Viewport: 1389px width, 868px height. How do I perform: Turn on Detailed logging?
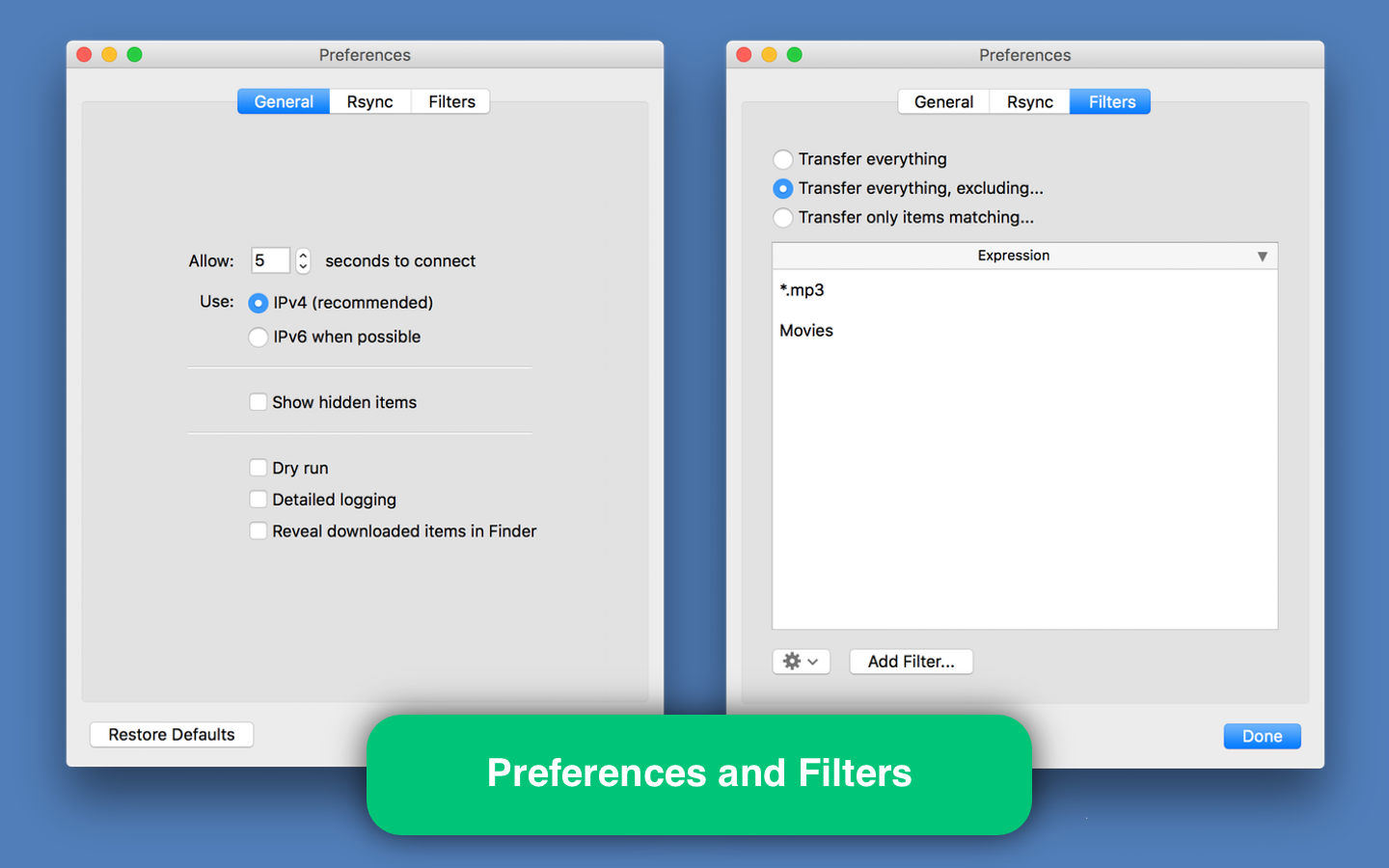(x=258, y=500)
